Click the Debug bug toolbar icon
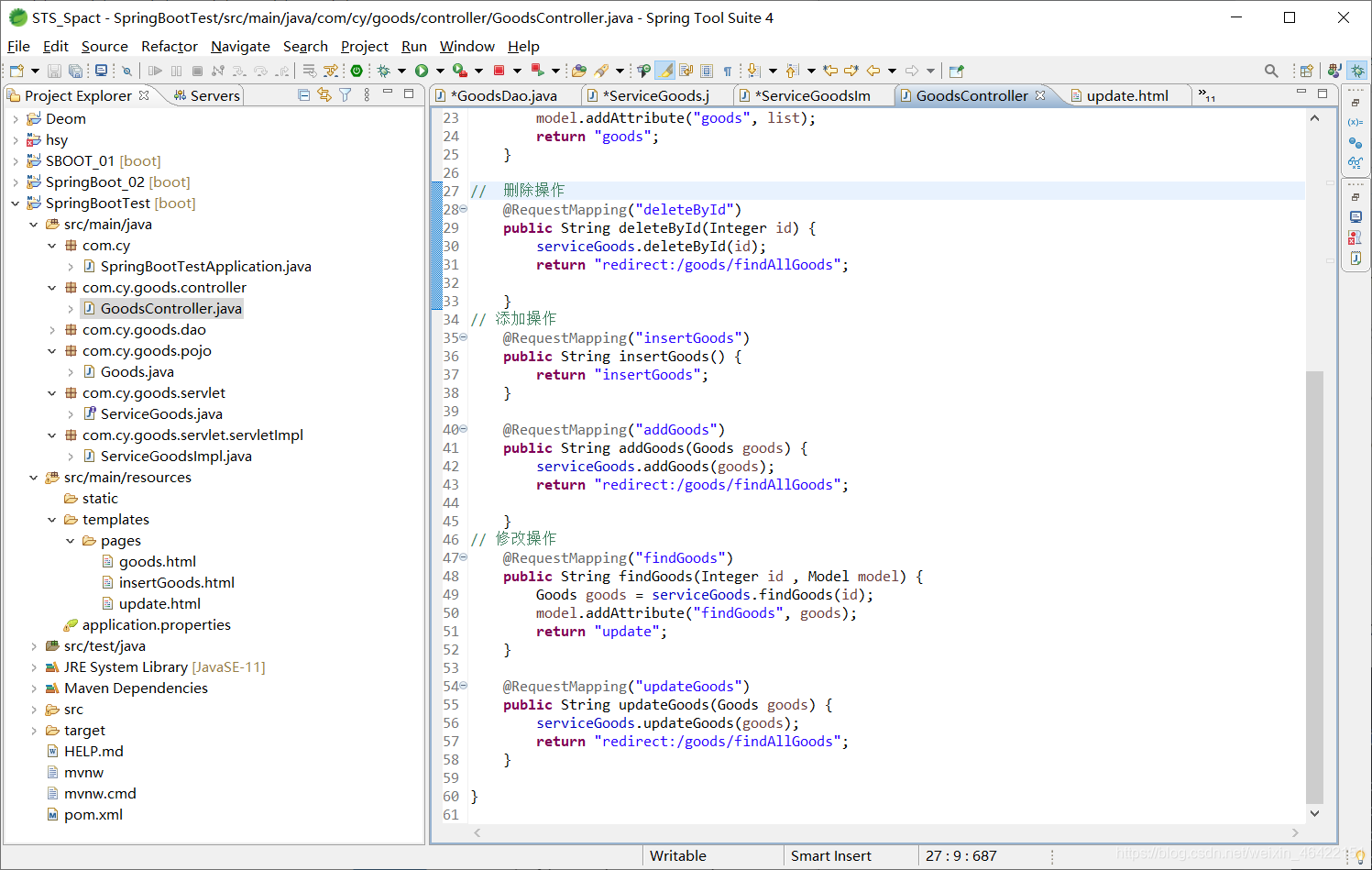 point(383,71)
